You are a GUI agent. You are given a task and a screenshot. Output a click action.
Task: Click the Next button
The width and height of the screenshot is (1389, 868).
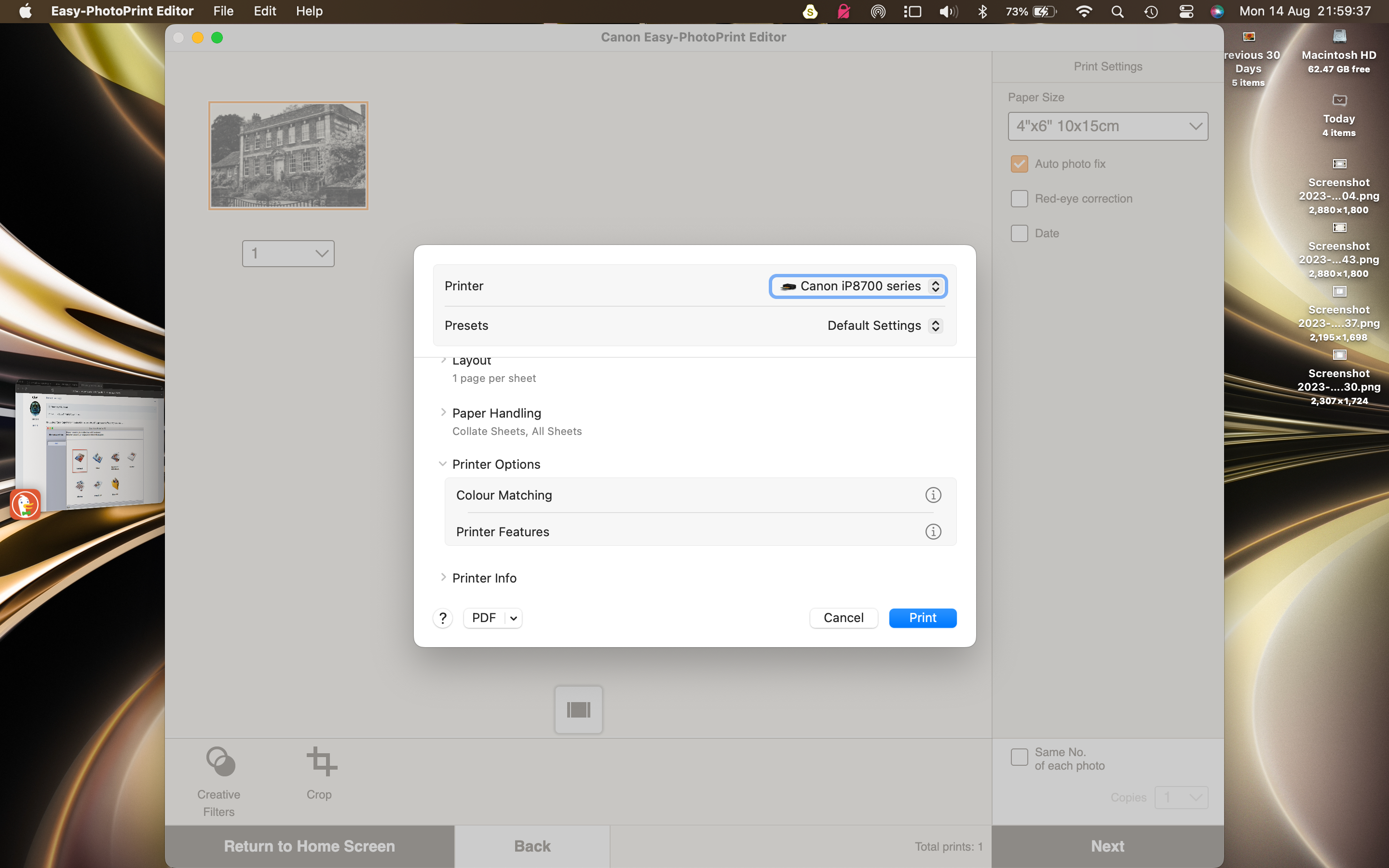pos(1108,846)
